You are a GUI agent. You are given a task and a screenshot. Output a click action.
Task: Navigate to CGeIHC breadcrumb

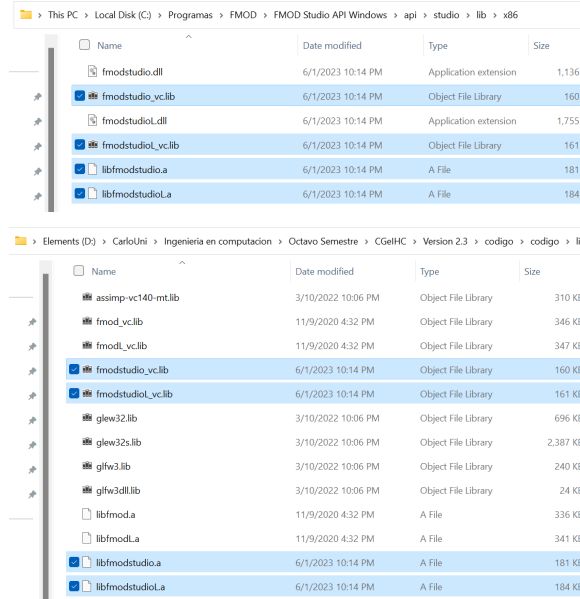tap(390, 241)
